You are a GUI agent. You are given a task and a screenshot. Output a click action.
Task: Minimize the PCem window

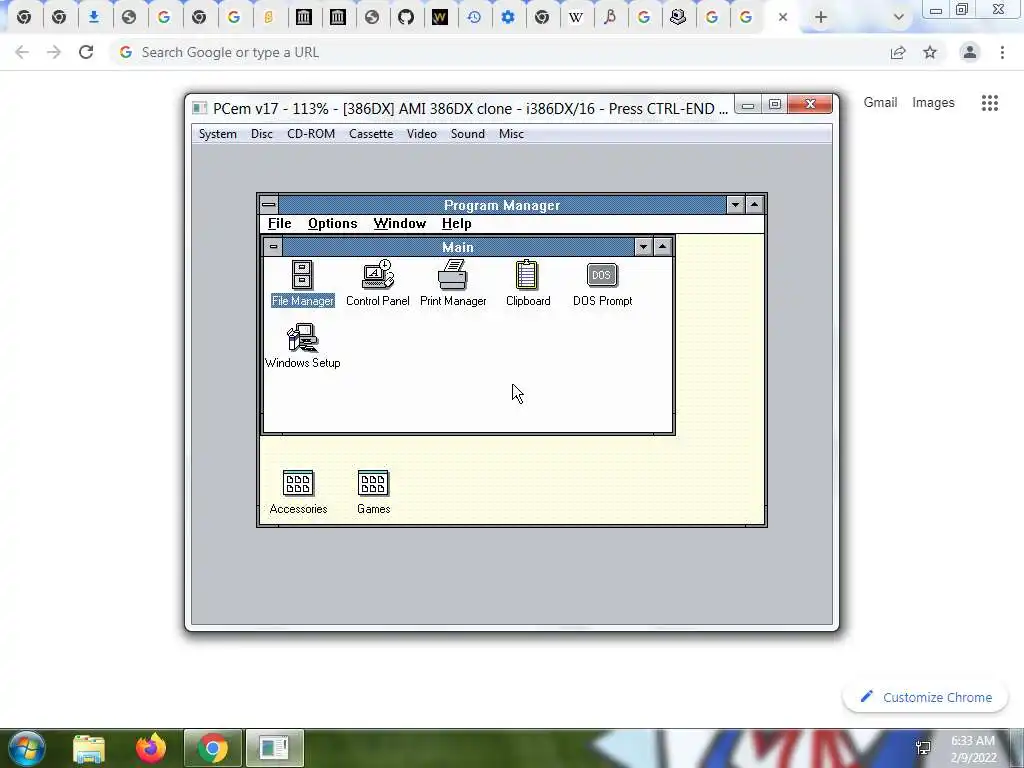[748, 104]
